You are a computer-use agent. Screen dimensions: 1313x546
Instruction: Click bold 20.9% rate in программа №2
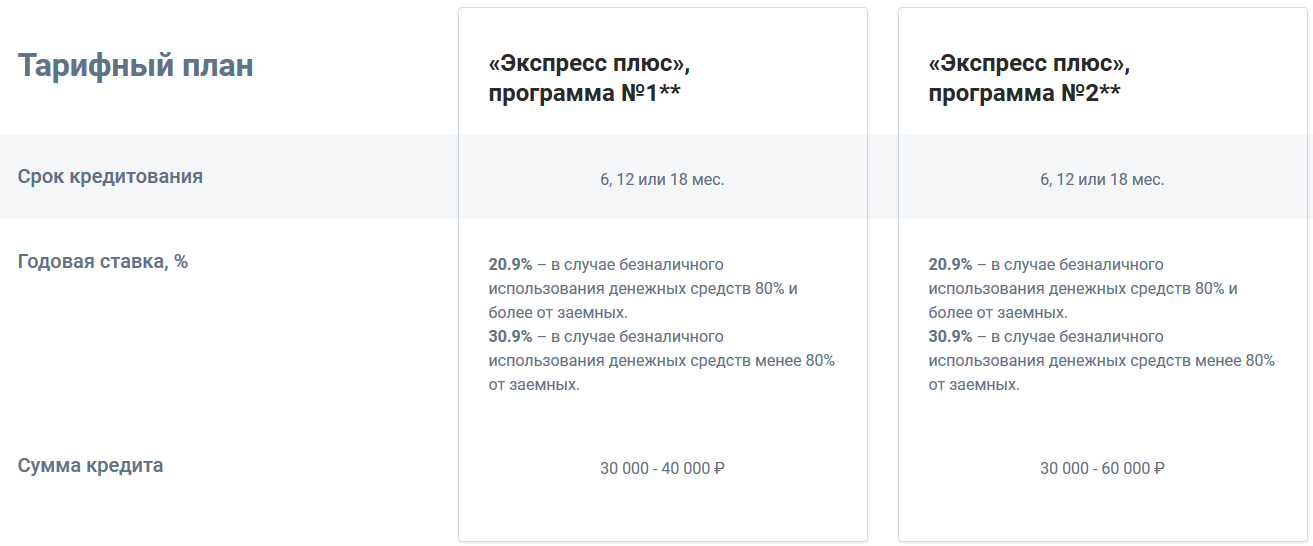coord(950,265)
